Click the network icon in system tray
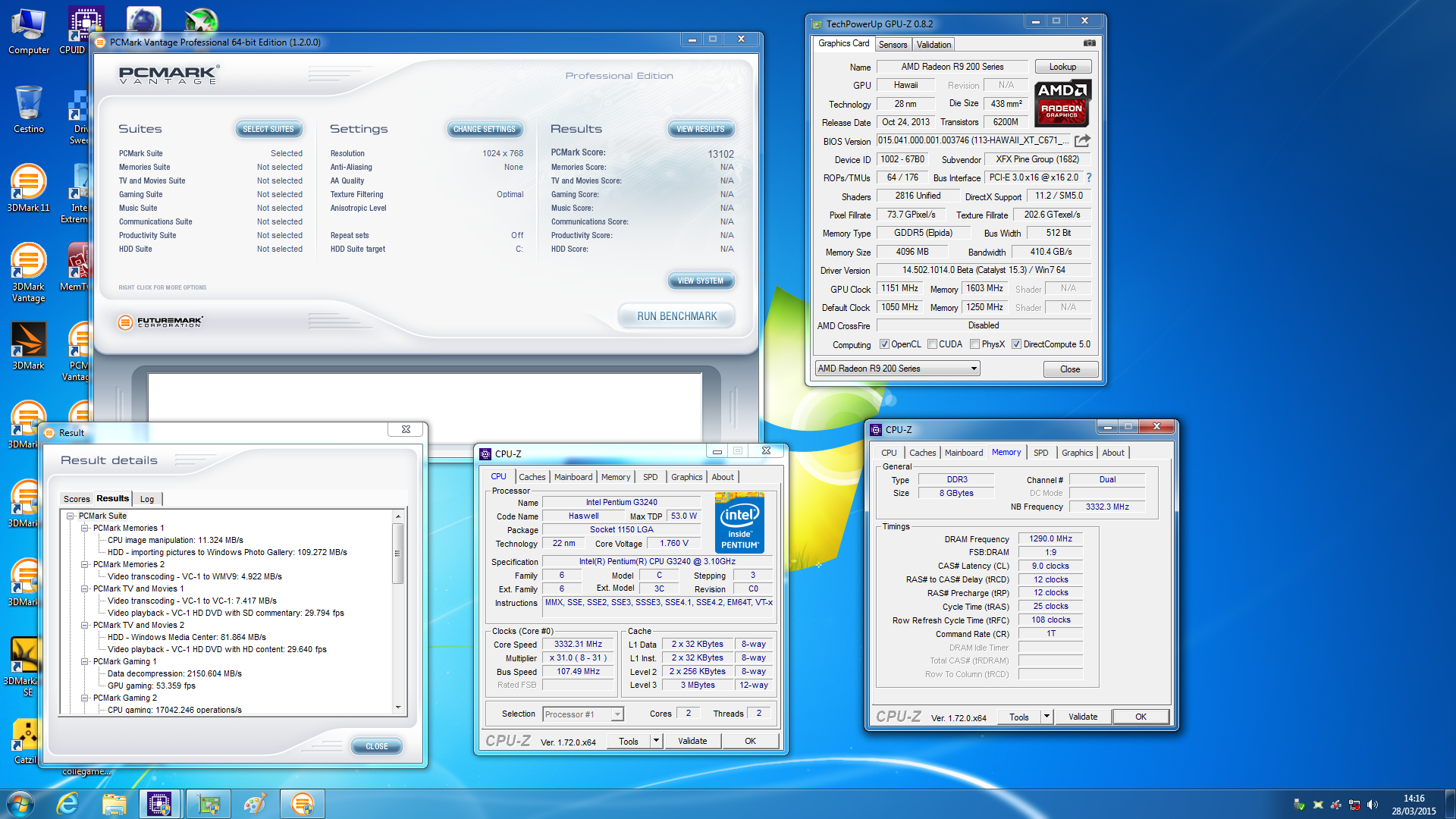Screen dimensions: 1456x819 pos(1354,805)
